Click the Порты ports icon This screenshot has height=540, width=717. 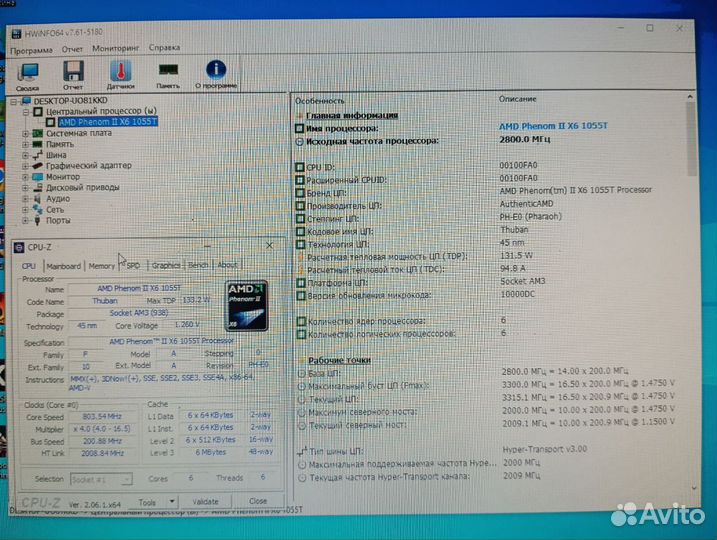click(x=37, y=220)
